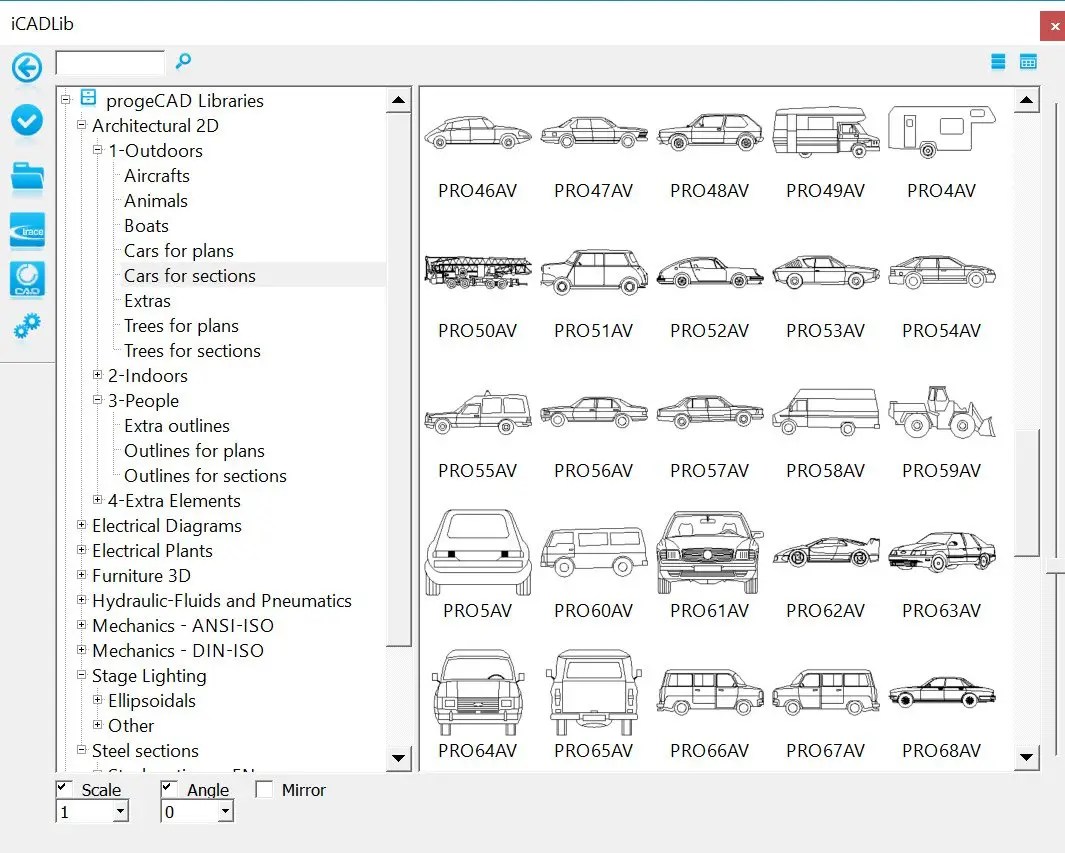The image size is (1065, 853).
Task: Select the PRO50AV fire truck thumbnail
Action: pyautogui.click(x=477, y=272)
